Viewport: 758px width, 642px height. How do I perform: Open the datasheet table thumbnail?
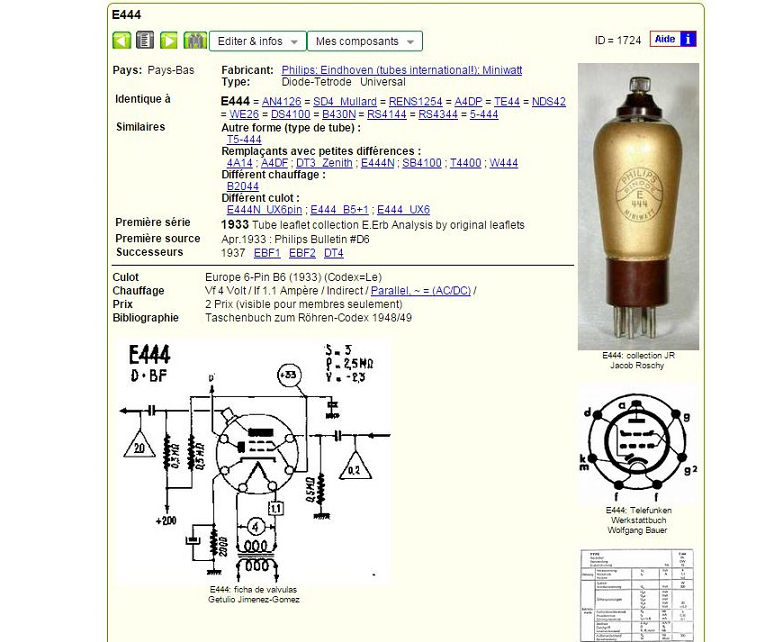637,595
